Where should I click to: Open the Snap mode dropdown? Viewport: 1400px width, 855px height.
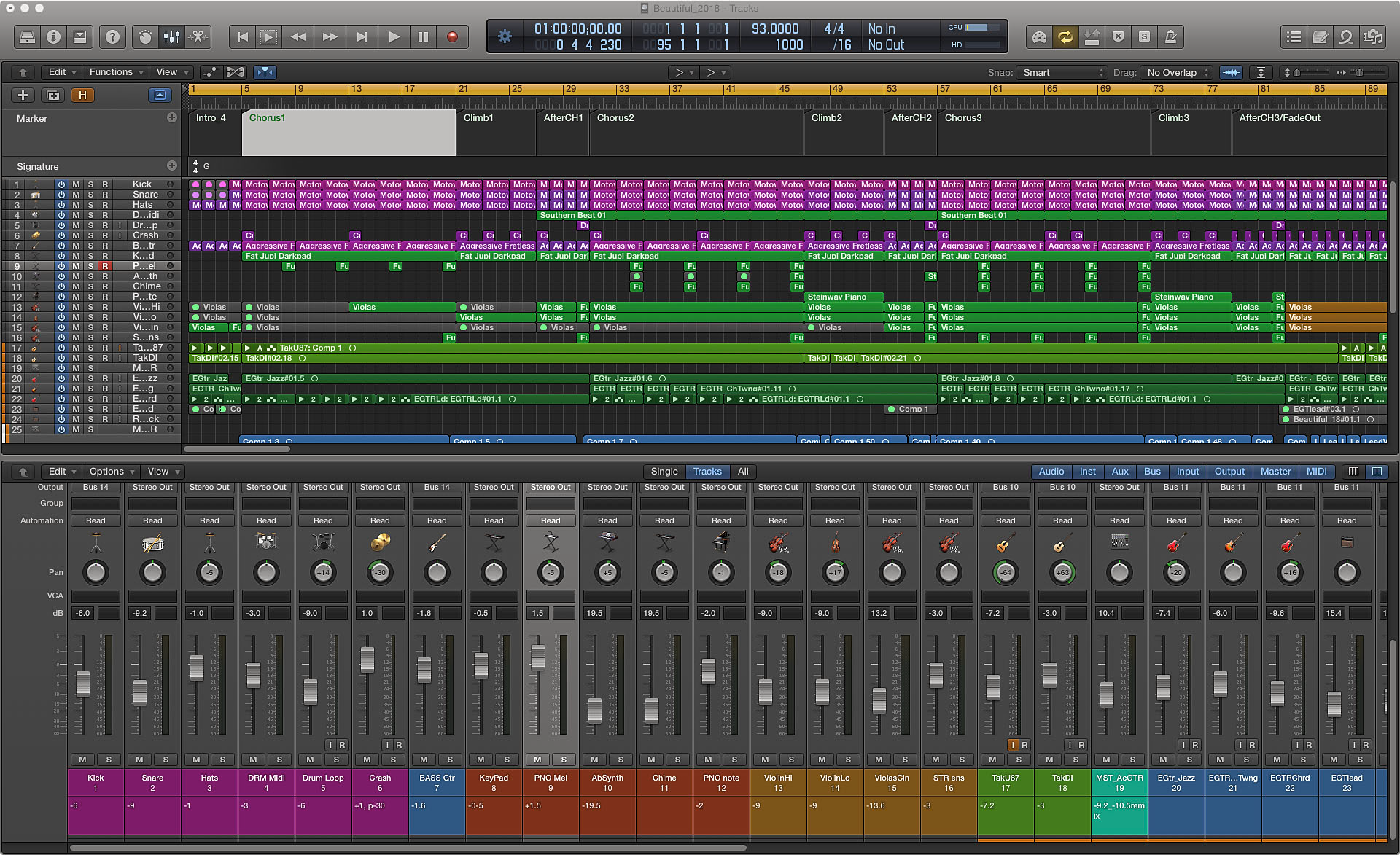coord(1063,72)
